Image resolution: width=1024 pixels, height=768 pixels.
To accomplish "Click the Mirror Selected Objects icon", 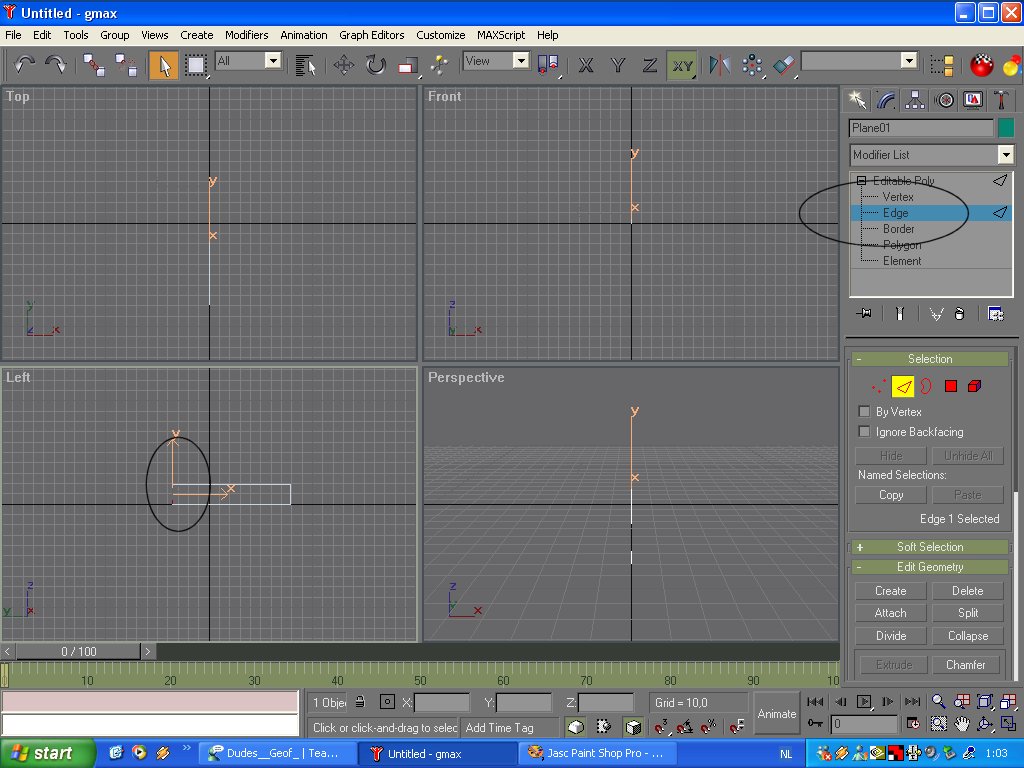I will 719,65.
